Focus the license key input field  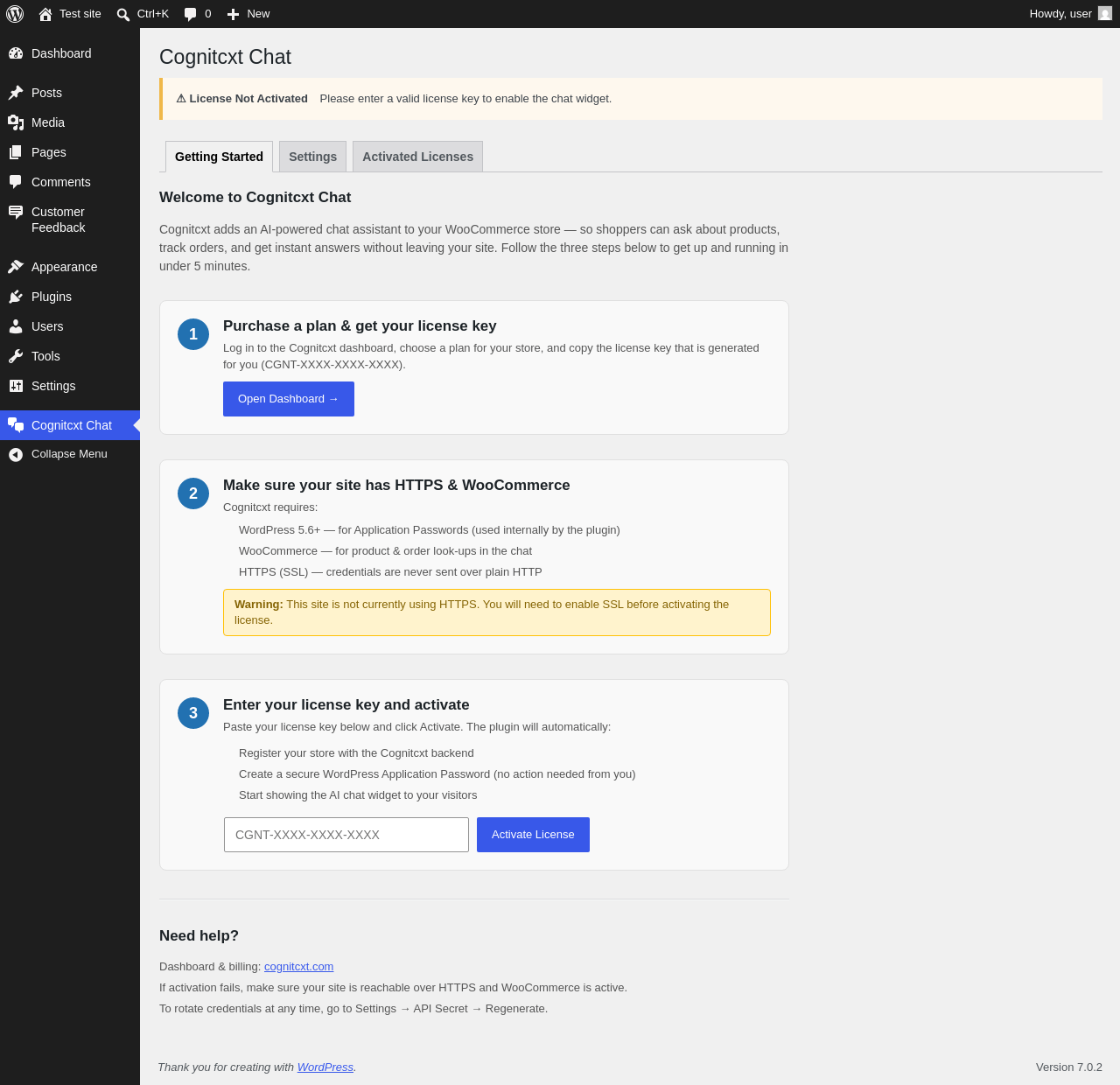(x=346, y=835)
